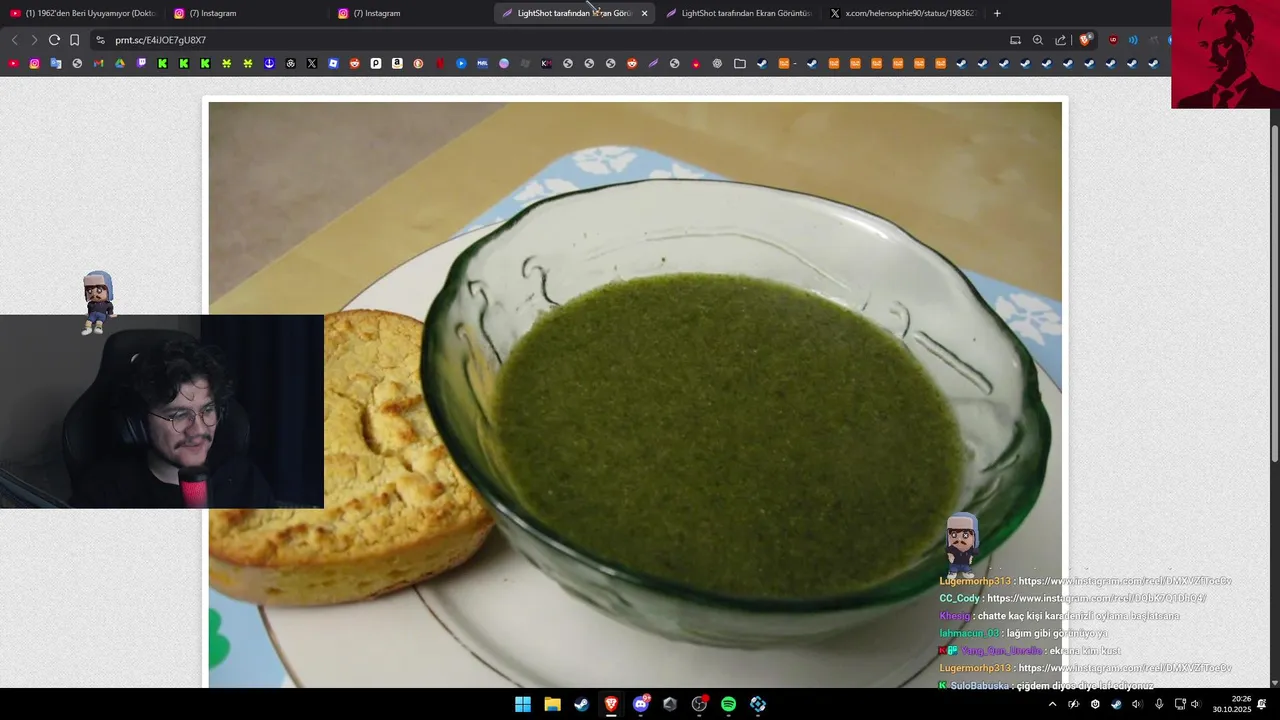Open the bookmarks folder icon
Viewport: 1280px width, 720px height.
tap(740, 64)
